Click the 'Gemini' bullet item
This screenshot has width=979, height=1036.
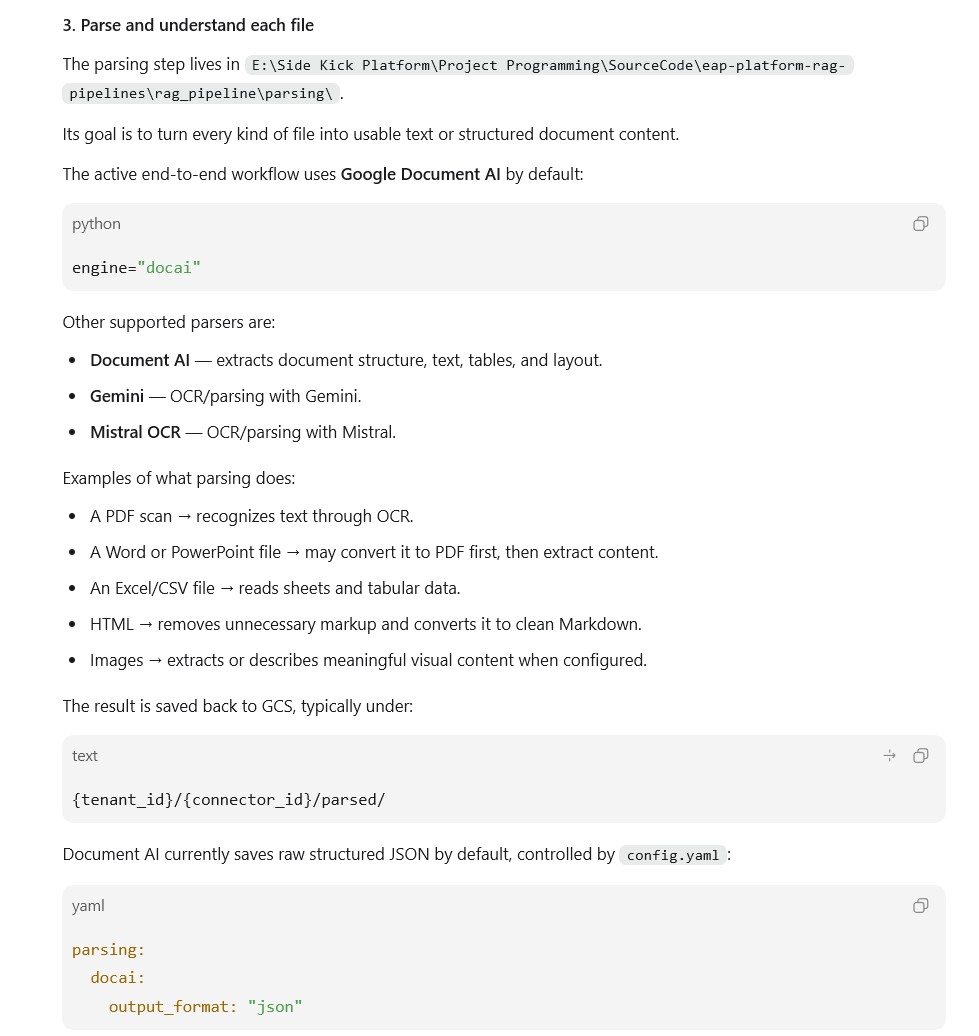[x=225, y=396]
